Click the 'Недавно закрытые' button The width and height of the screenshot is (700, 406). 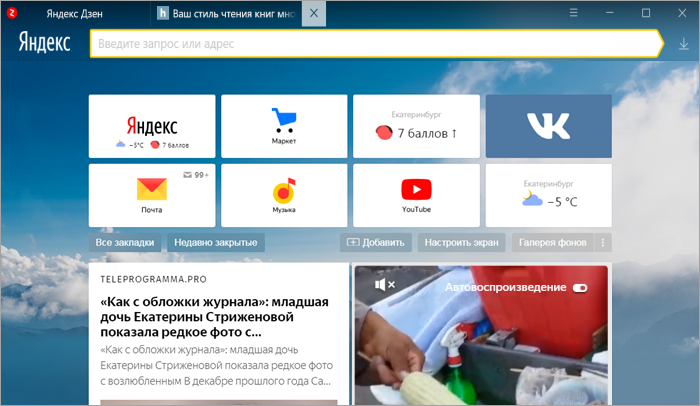216,243
